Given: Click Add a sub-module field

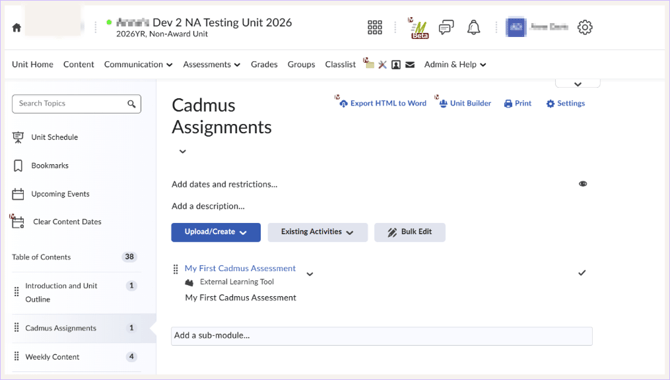Looking at the screenshot, I should pyautogui.click(x=382, y=336).
